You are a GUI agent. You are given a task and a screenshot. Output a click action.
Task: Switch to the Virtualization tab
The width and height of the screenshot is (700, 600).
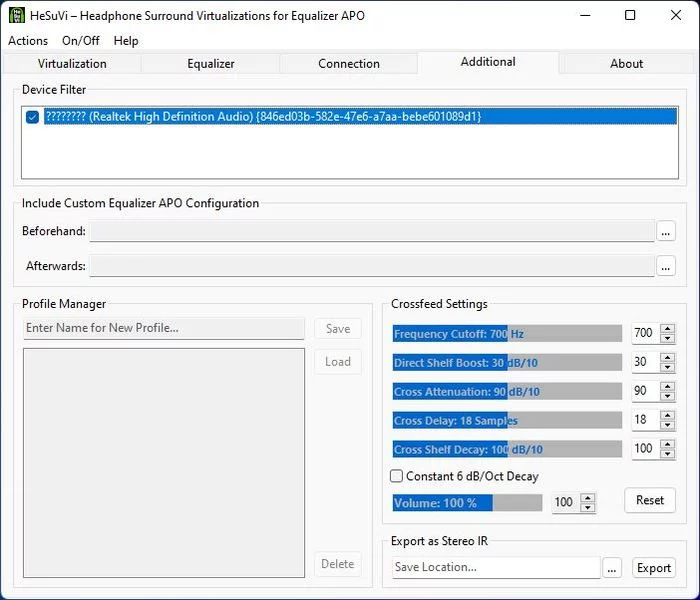[x=72, y=63]
